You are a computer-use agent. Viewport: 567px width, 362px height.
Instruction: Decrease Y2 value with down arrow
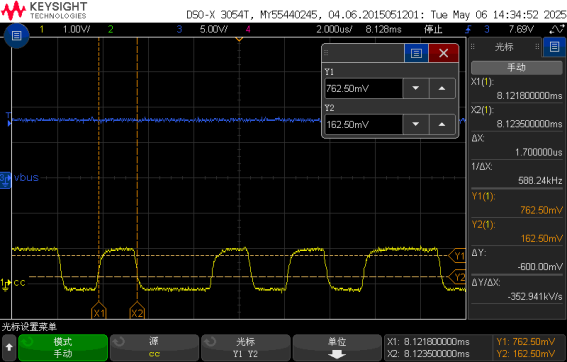[415, 124]
